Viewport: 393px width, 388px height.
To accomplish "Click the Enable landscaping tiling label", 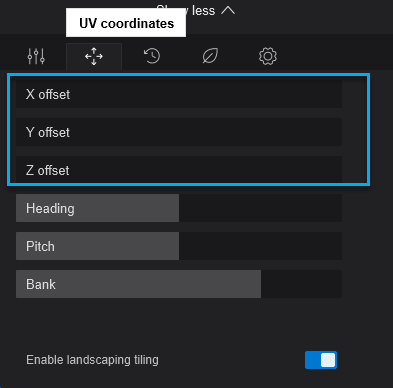I will 92,360.
